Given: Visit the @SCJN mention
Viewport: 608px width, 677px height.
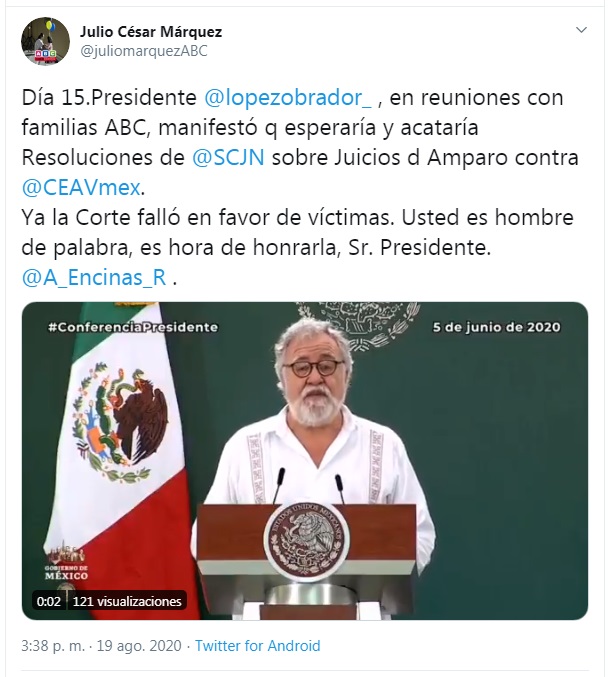Looking at the screenshot, I should tap(228, 158).
